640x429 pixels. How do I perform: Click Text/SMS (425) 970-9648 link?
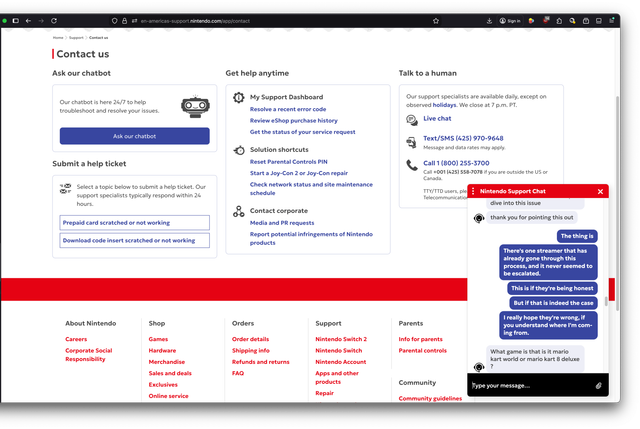coord(463,138)
